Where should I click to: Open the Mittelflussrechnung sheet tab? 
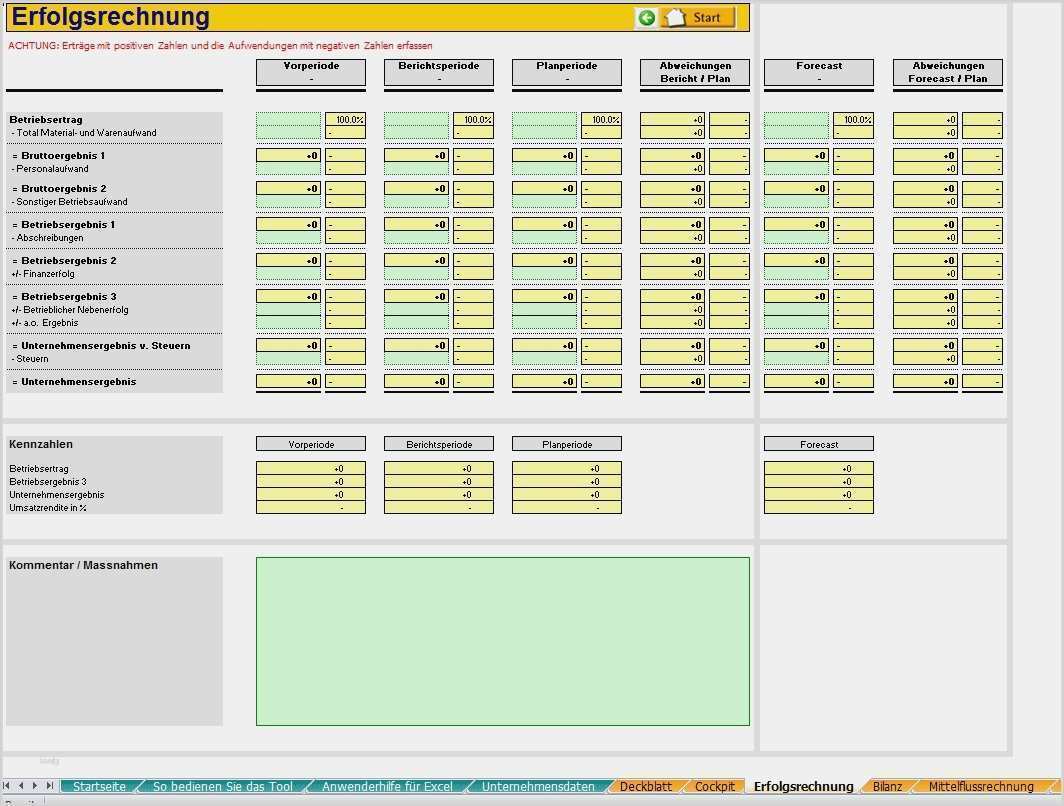tap(981, 786)
